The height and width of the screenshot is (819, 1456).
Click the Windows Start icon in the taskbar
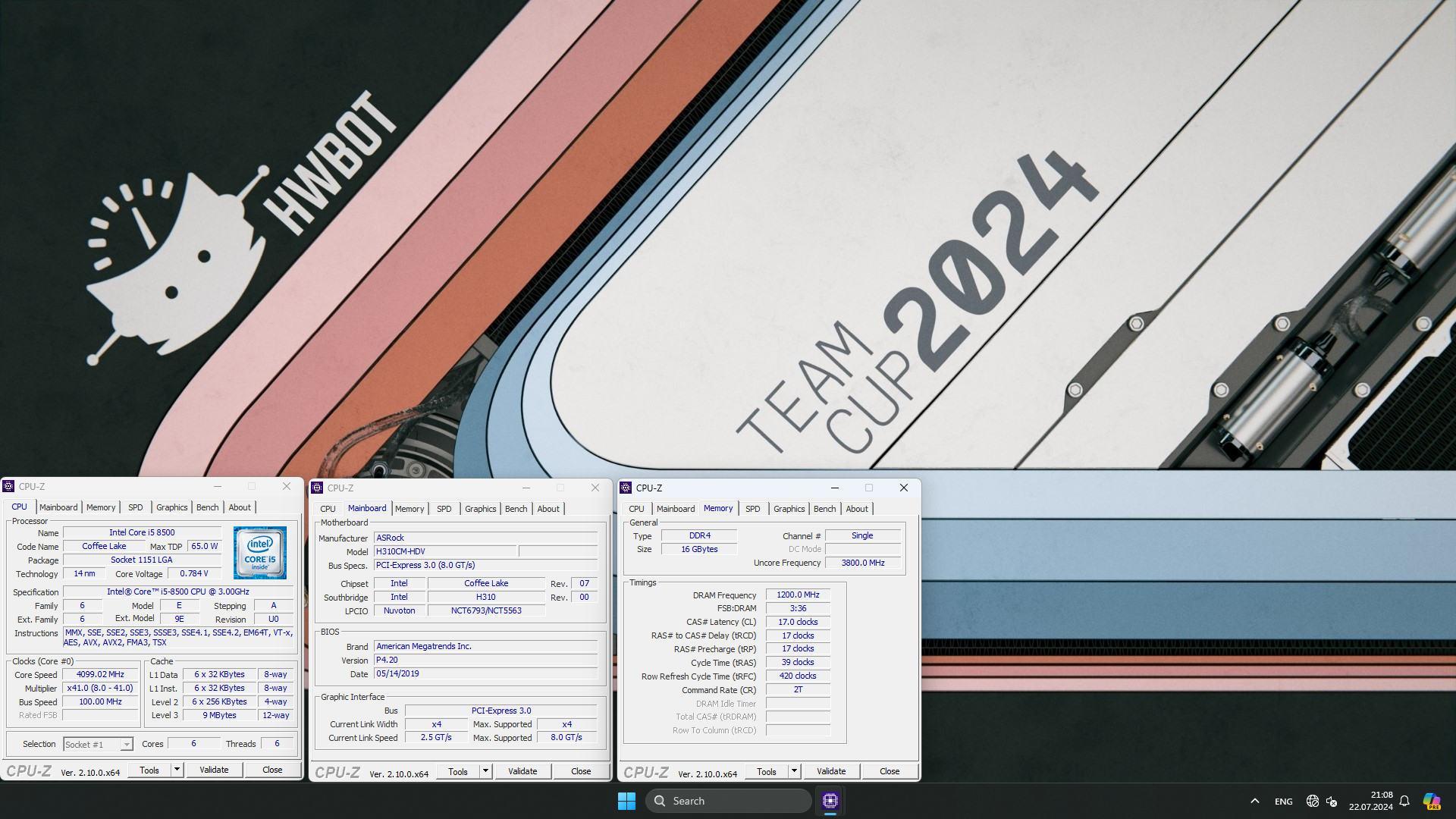click(626, 801)
